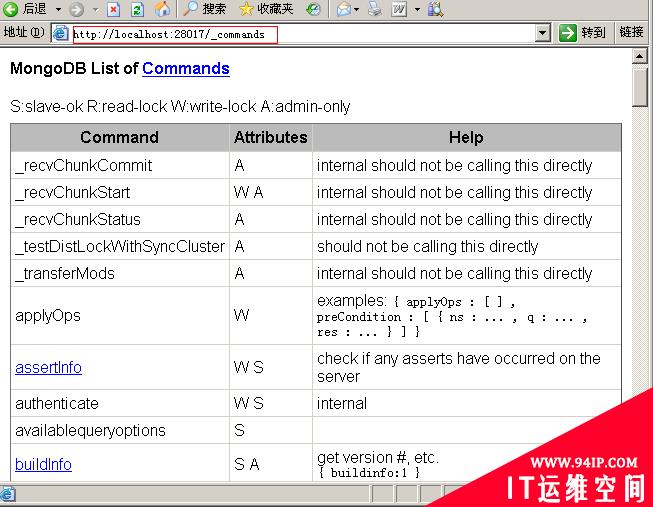This screenshot has width=653, height=507.
Task: Click the mail envelope icon
Action: pos(344,9)
